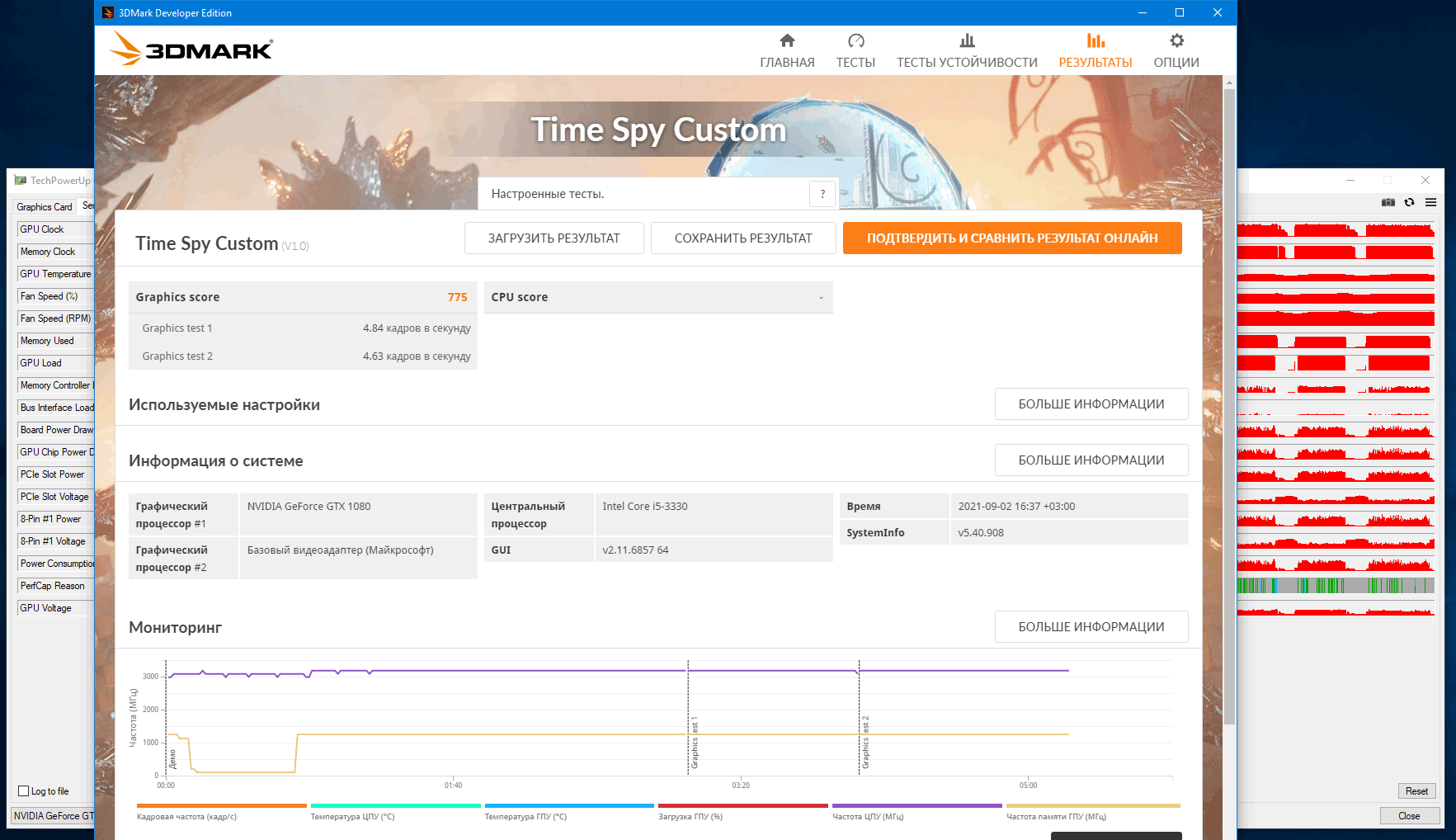
Task: Click the scrollbar up arrow in 3DMark
Action: click(x=1229, y=83)
